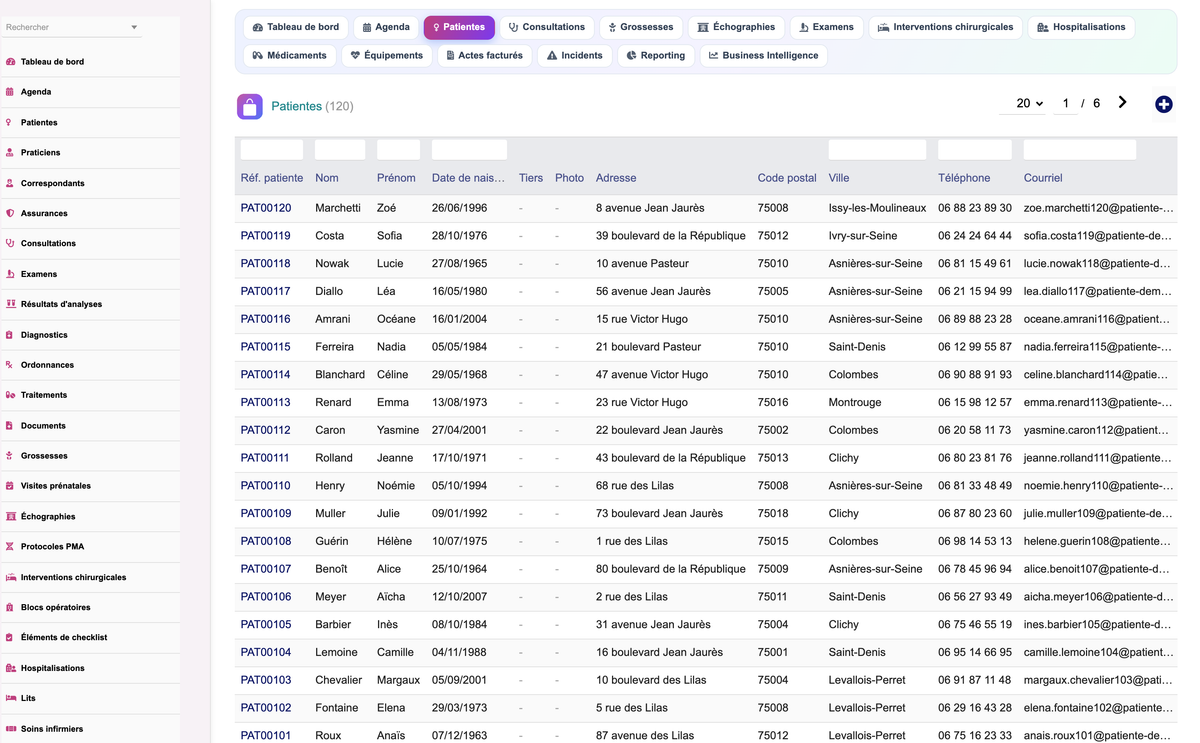This screenshot has width=1200, height=743.
Task: Click the Courriel filter field
Action: pyautogui.click(x=1080, y=150)
